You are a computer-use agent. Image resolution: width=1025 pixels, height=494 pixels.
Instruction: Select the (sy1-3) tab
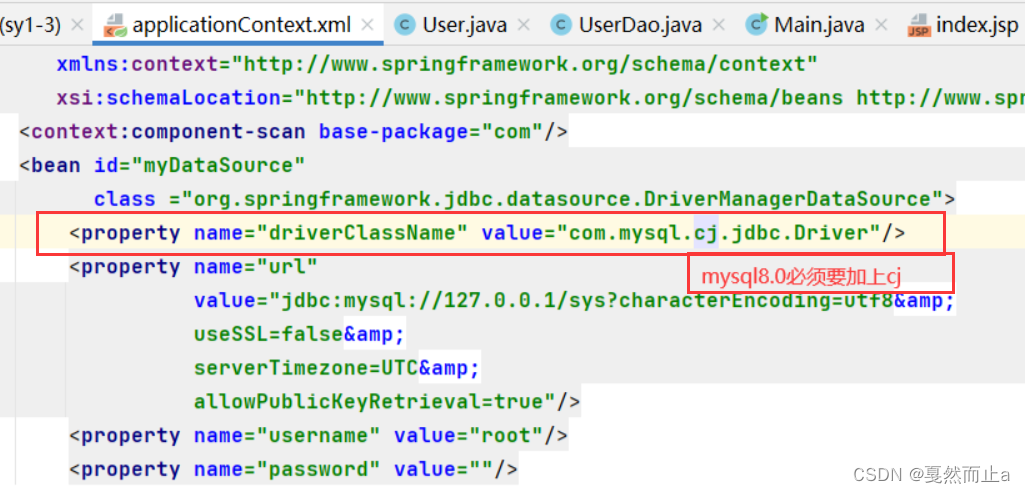tap(31, 25)
